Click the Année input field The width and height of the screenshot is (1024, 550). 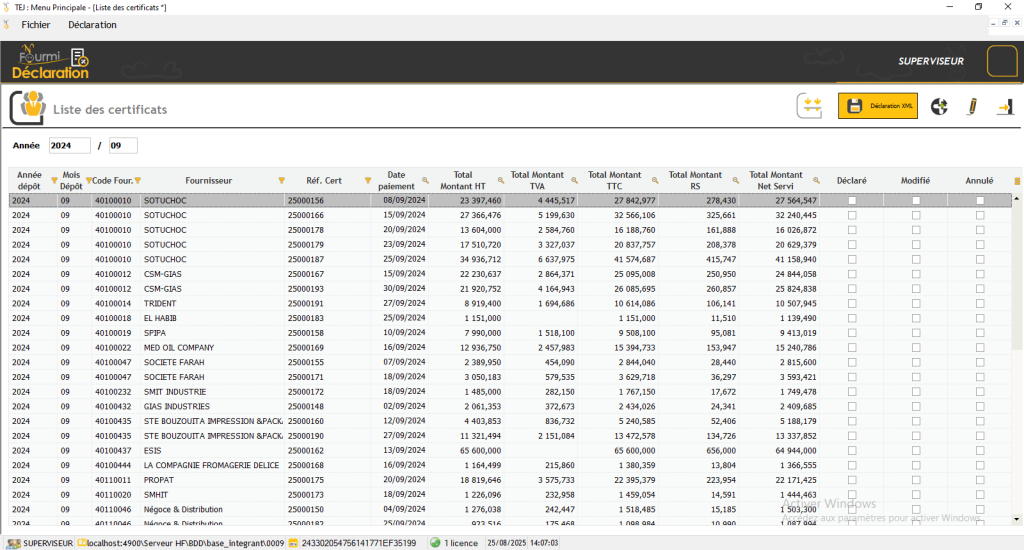click(x=69, y=146)
